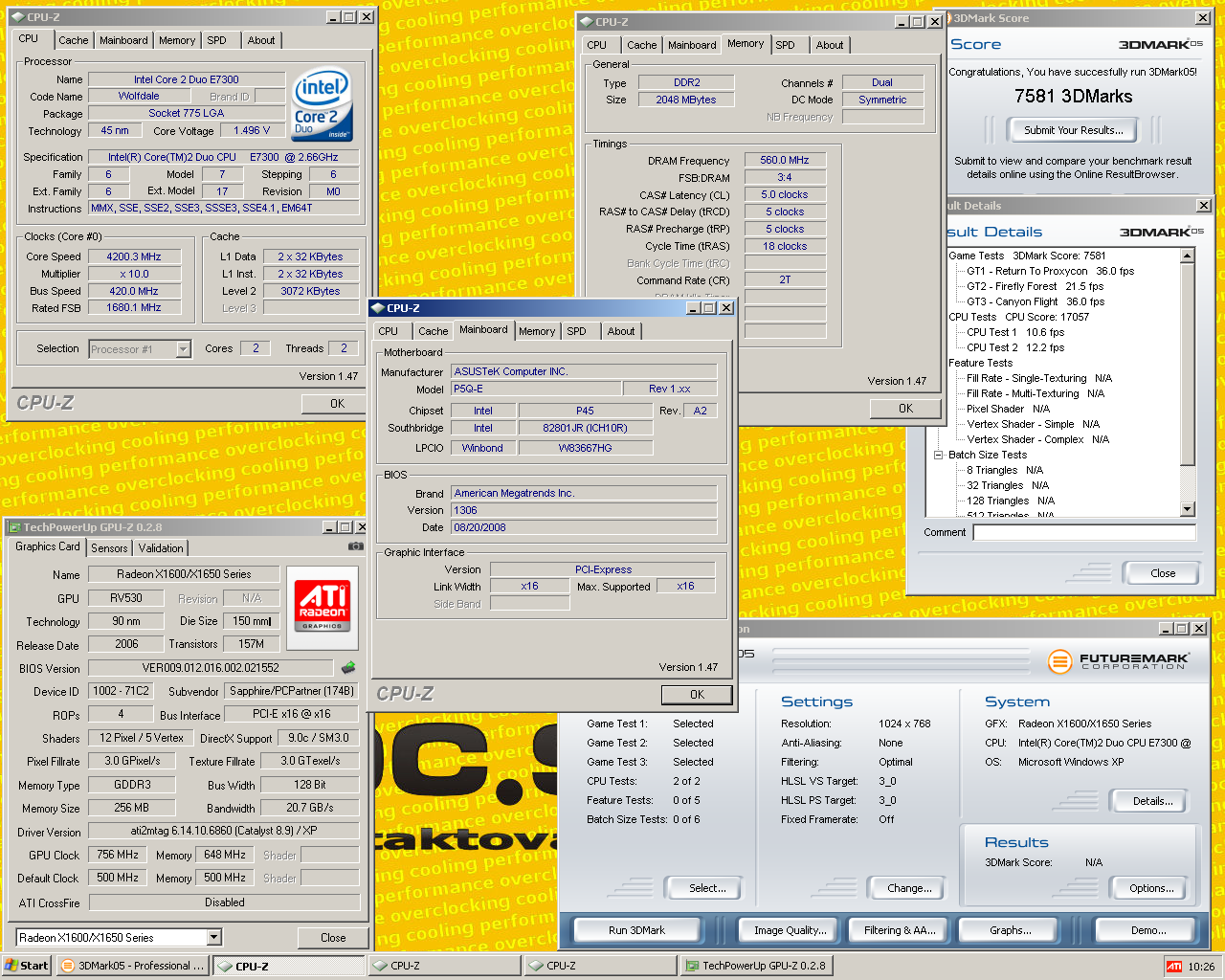Click Options... results button

pos(1151,888)
